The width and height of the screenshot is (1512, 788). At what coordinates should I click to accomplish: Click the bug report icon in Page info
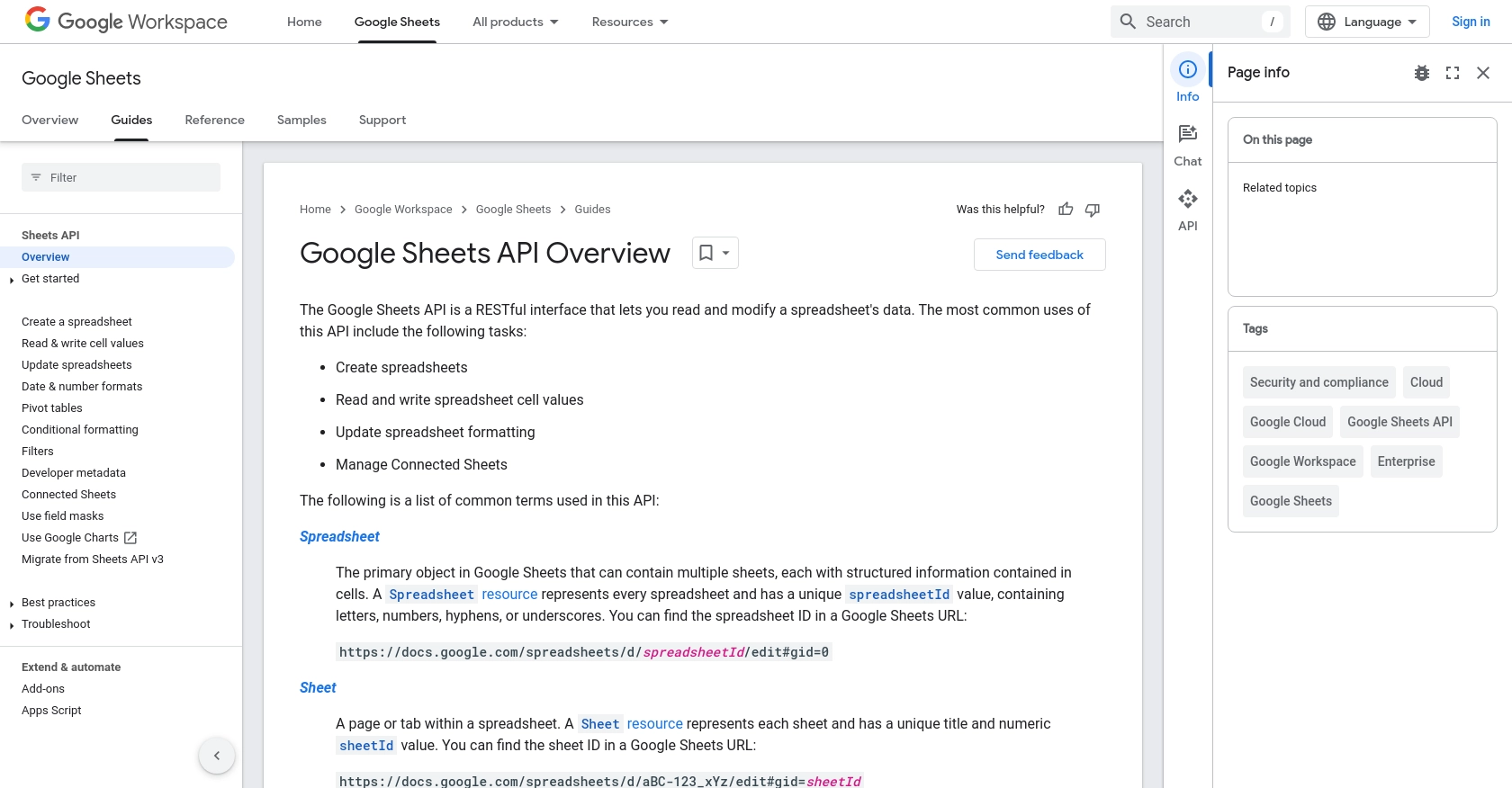pos(1422,73)
